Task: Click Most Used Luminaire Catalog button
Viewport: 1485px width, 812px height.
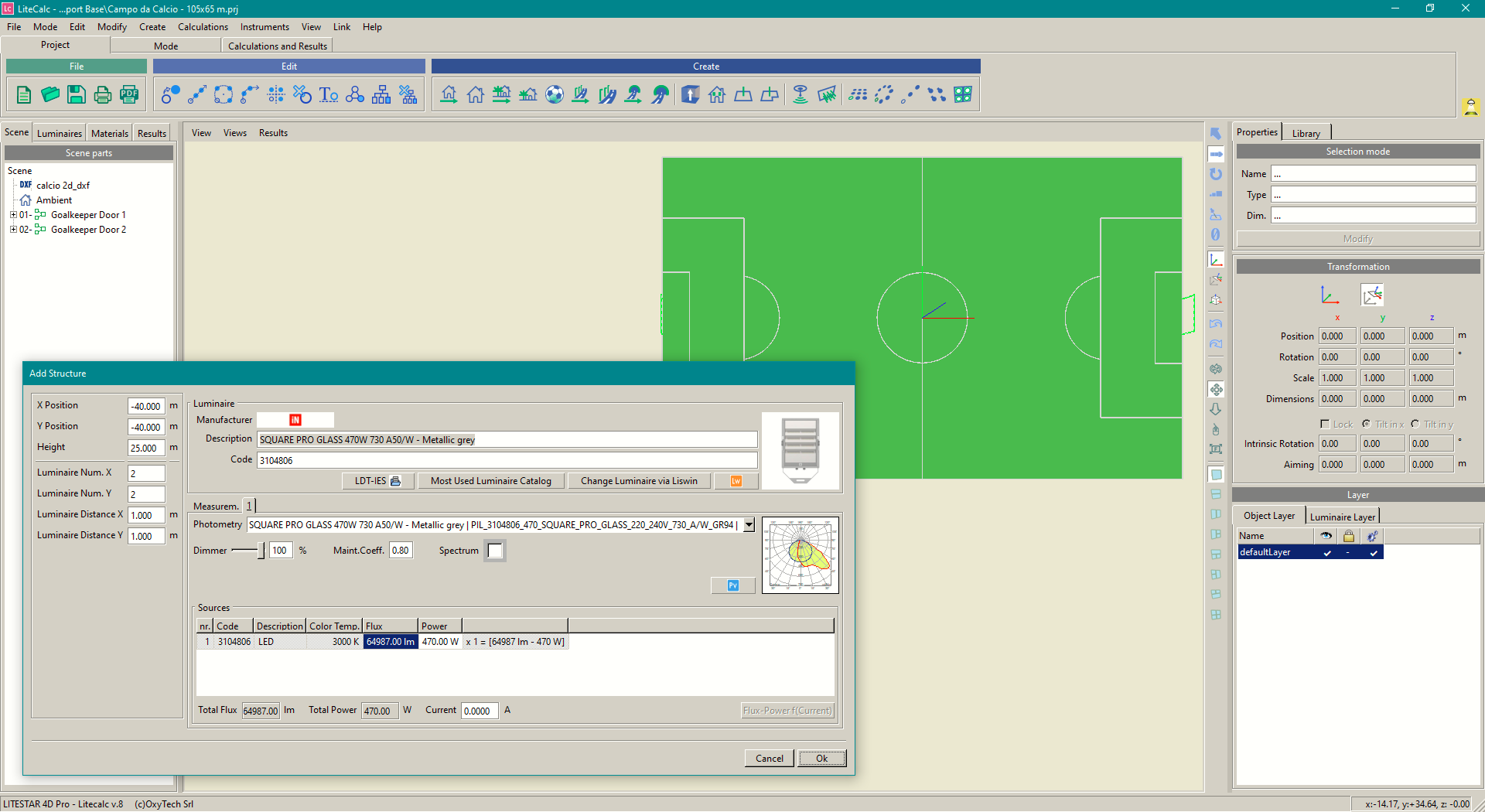Action: 491,481
